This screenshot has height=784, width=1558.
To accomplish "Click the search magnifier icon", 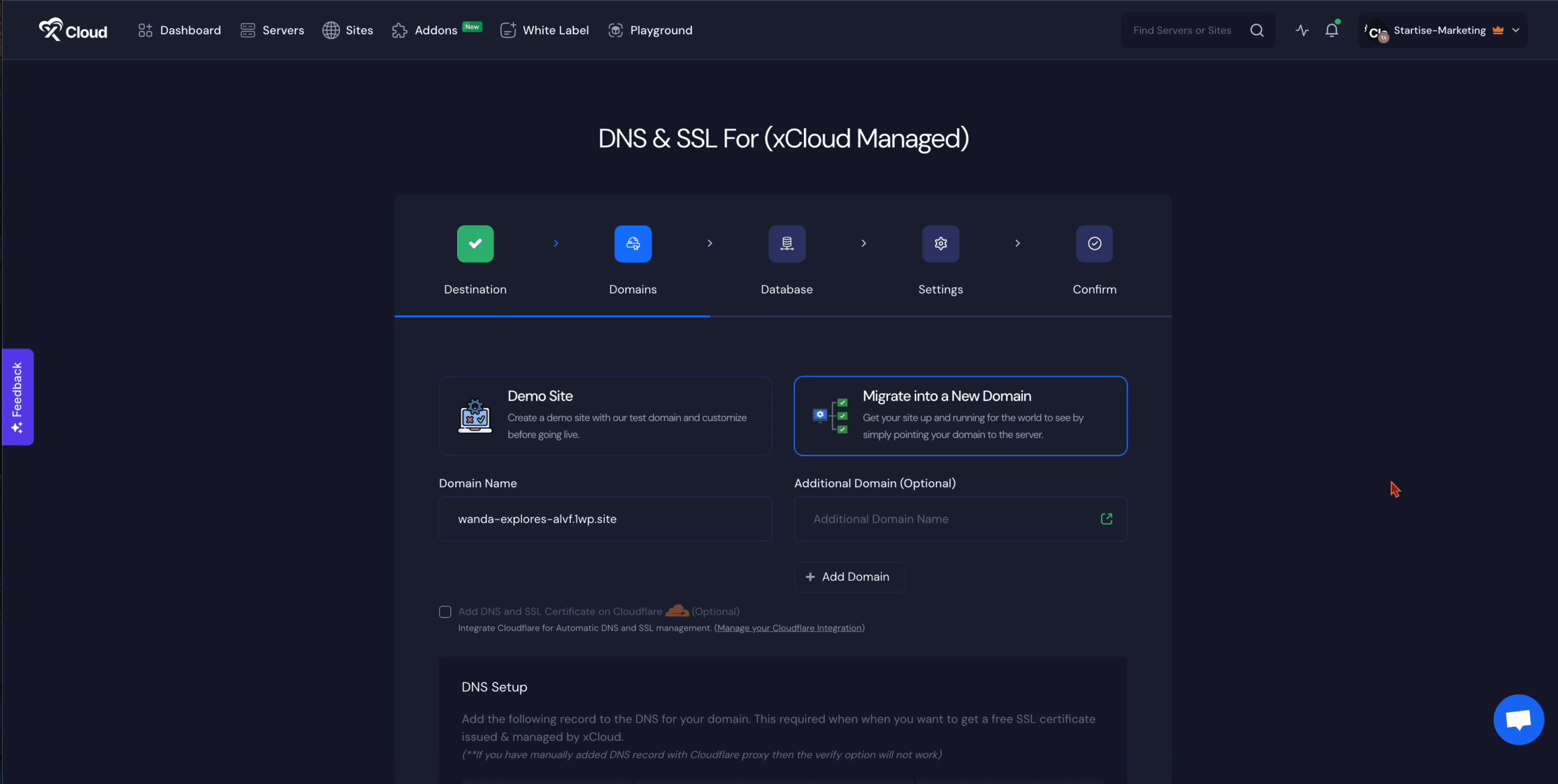I will [x=1257, y=30].
